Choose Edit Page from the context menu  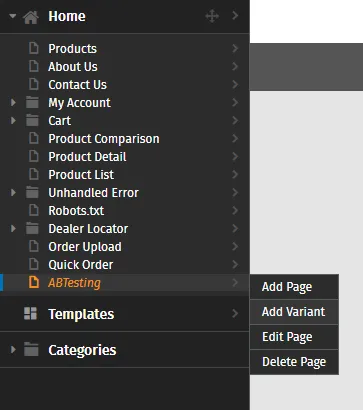[x=294, y=337]
